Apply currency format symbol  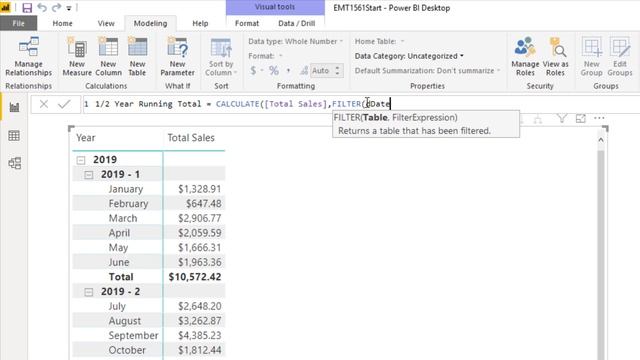coord(253,71)
